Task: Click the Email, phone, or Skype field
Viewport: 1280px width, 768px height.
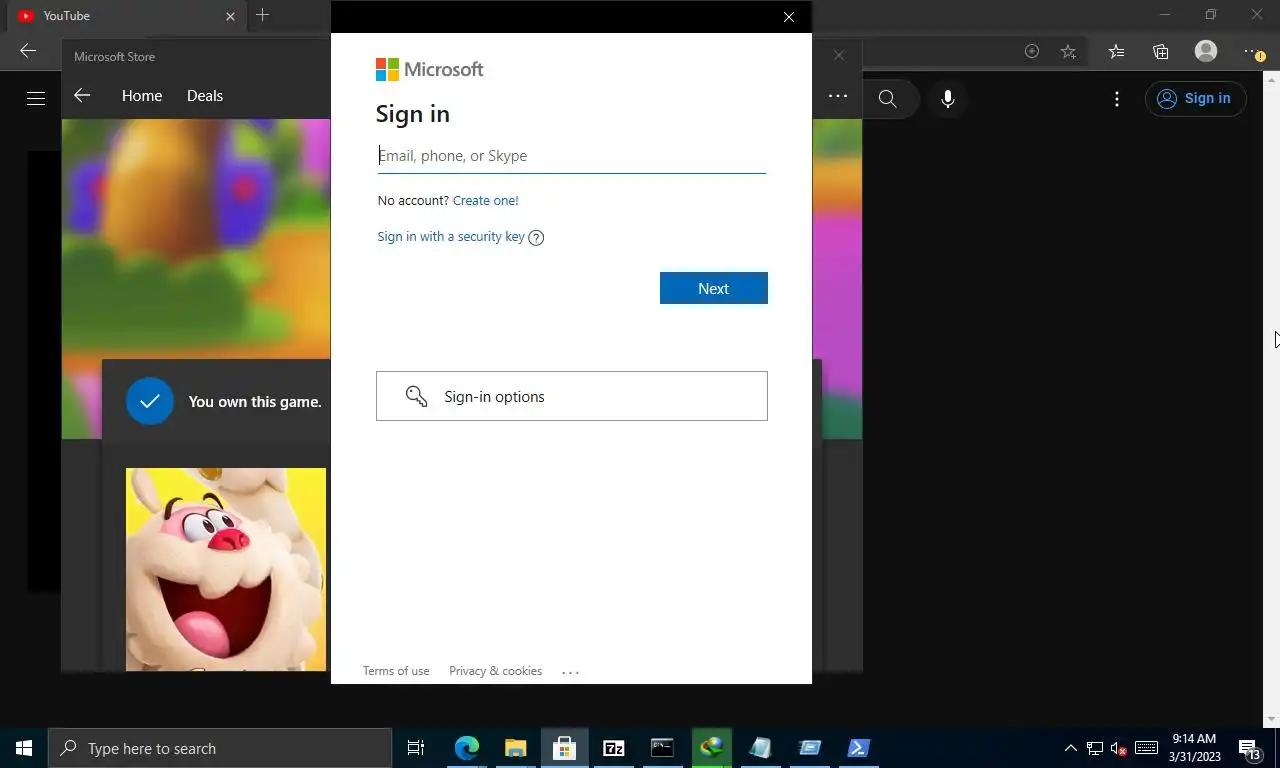Action: pos(571,156)
